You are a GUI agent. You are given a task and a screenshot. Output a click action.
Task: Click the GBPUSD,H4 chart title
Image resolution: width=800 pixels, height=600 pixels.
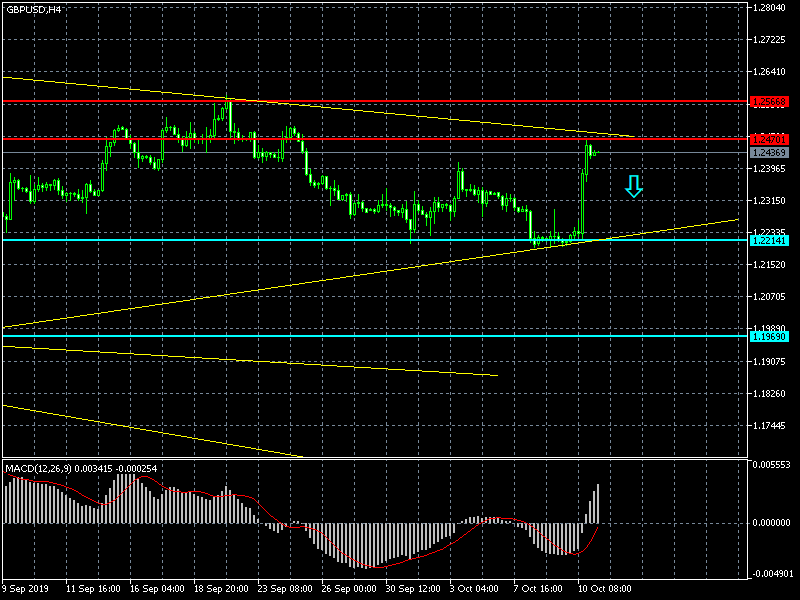click(x=33, y=10)
